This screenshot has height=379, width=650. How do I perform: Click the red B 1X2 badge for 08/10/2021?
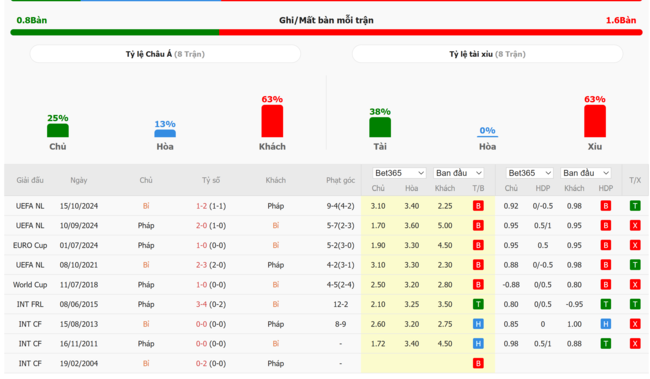(478, 265)
